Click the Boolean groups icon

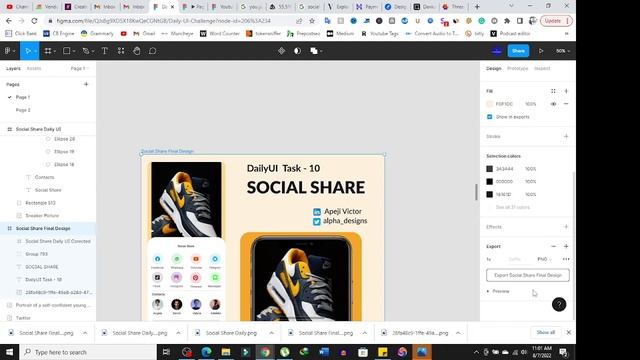313,51
